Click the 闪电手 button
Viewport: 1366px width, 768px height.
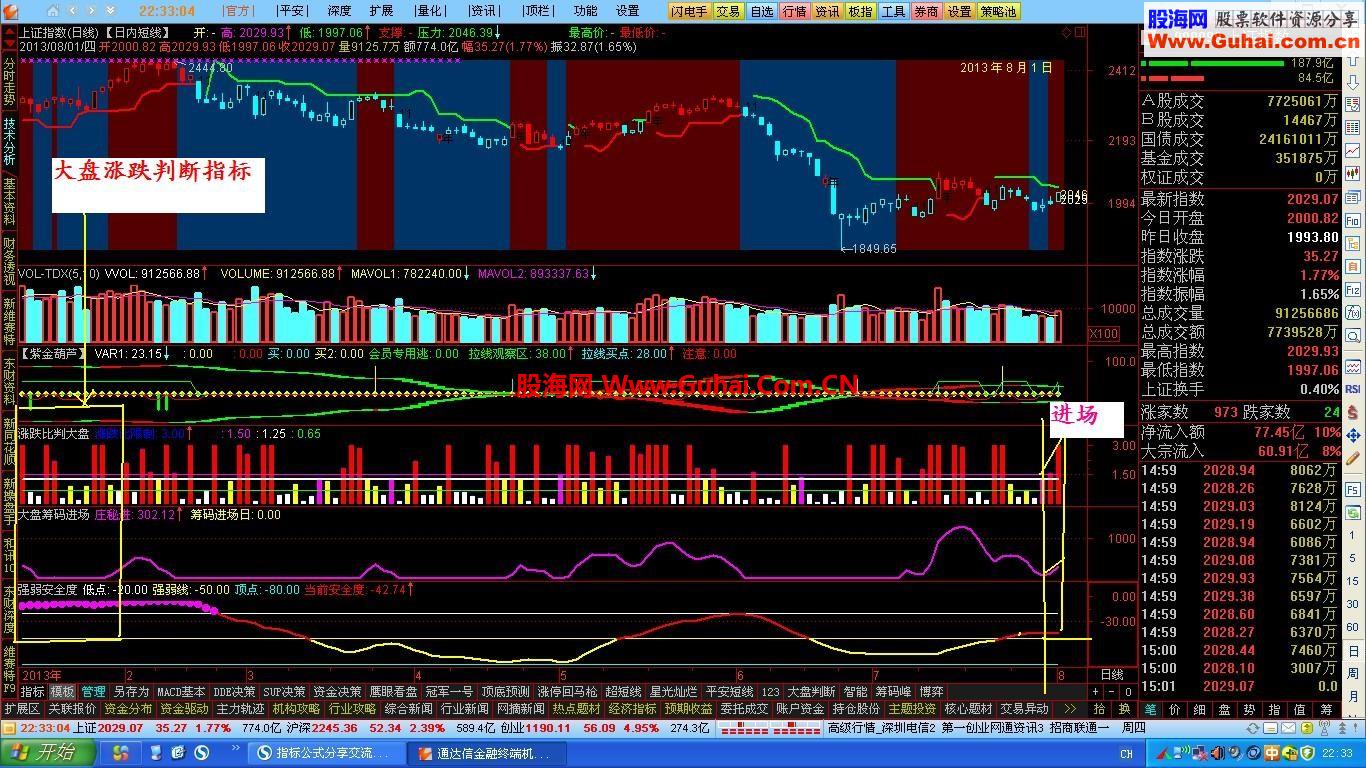689,11
